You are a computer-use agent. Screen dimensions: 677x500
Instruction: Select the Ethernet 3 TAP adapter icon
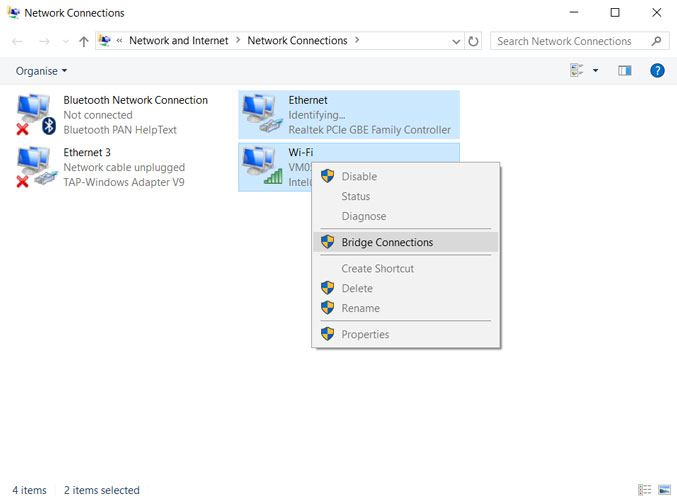[x=36, y=167]
